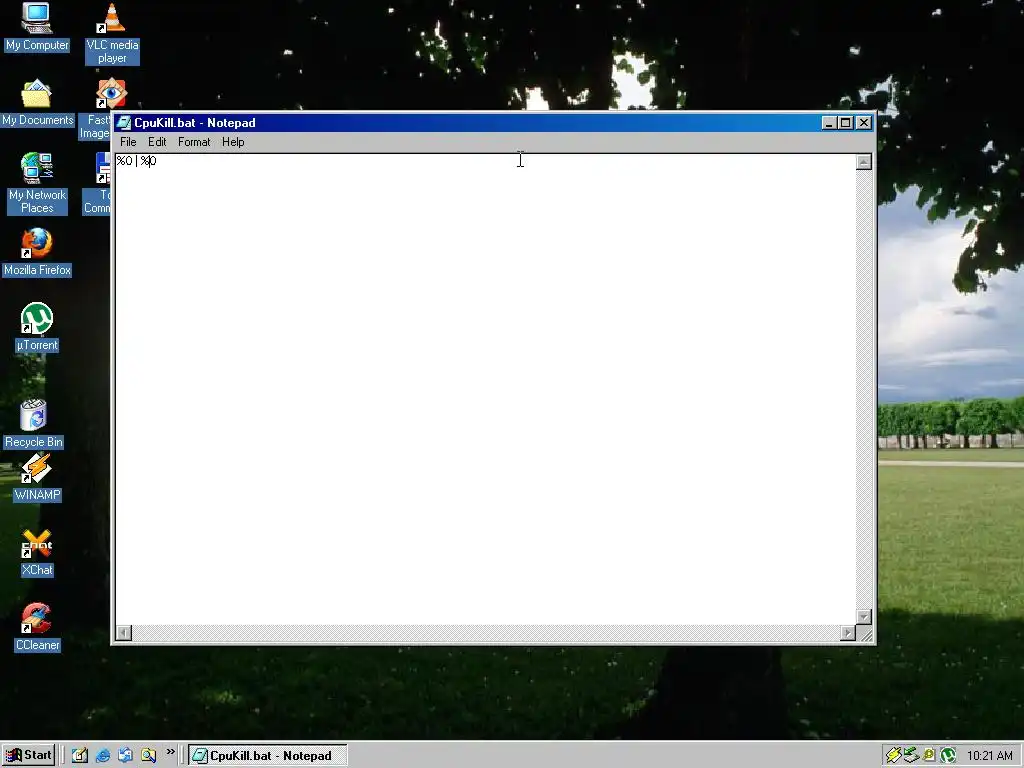The height and width of the screenshot is (768, 1024).
Task: Select the WINAMP desktop shortcut
Action: point(37,478)
